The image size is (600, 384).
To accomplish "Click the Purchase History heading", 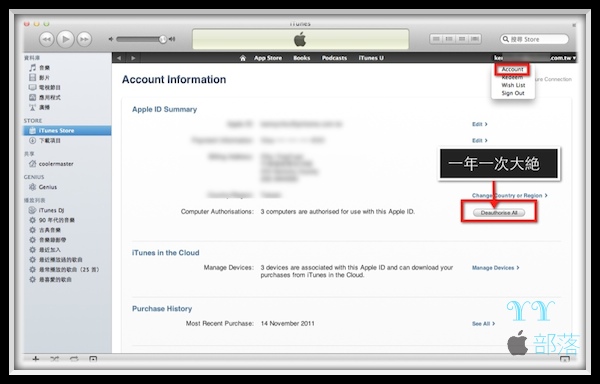I will coord(162,309).
